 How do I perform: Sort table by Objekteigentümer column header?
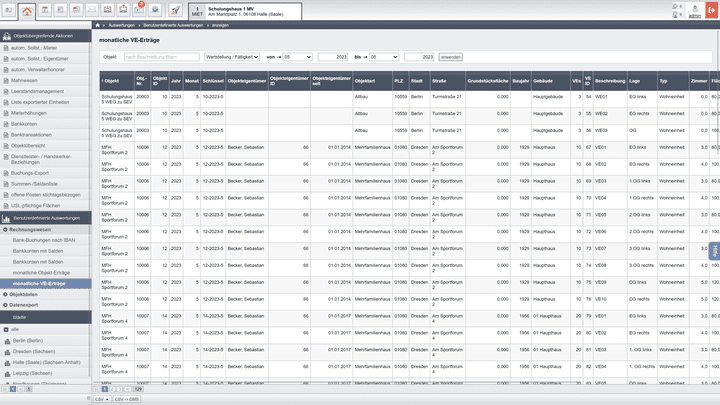[x=243, y=80]
